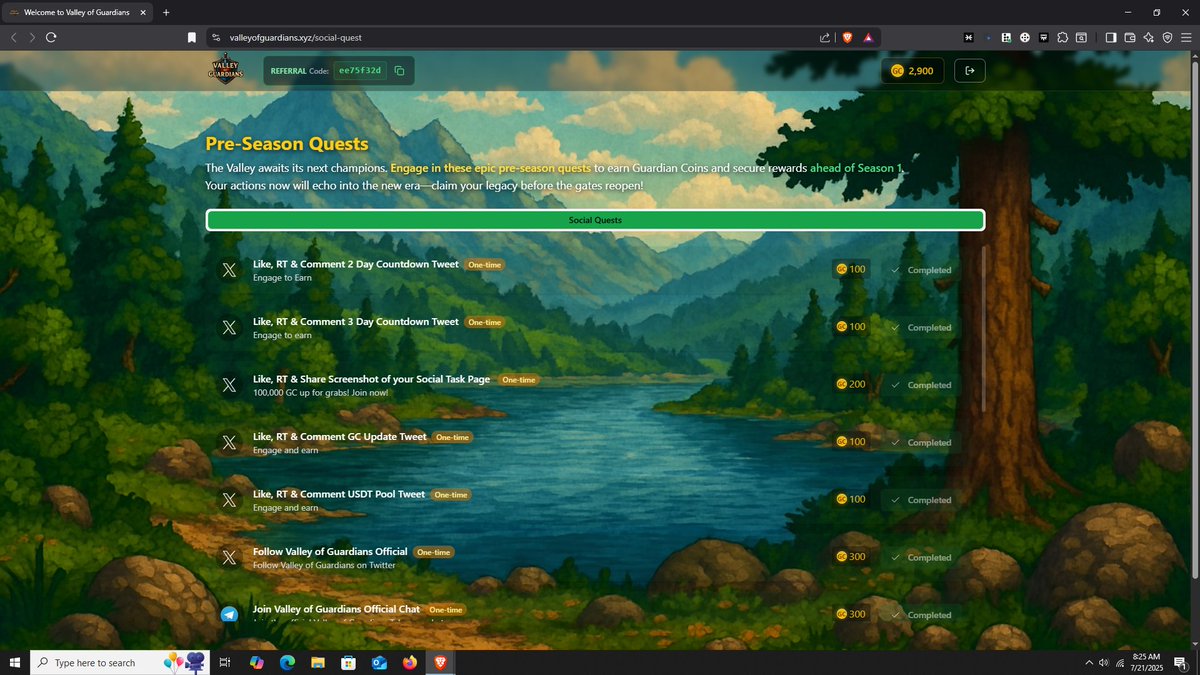Open the Brave Wallet icon
Viewport: 1200px width, 675px height.
tap(1130, 38)
